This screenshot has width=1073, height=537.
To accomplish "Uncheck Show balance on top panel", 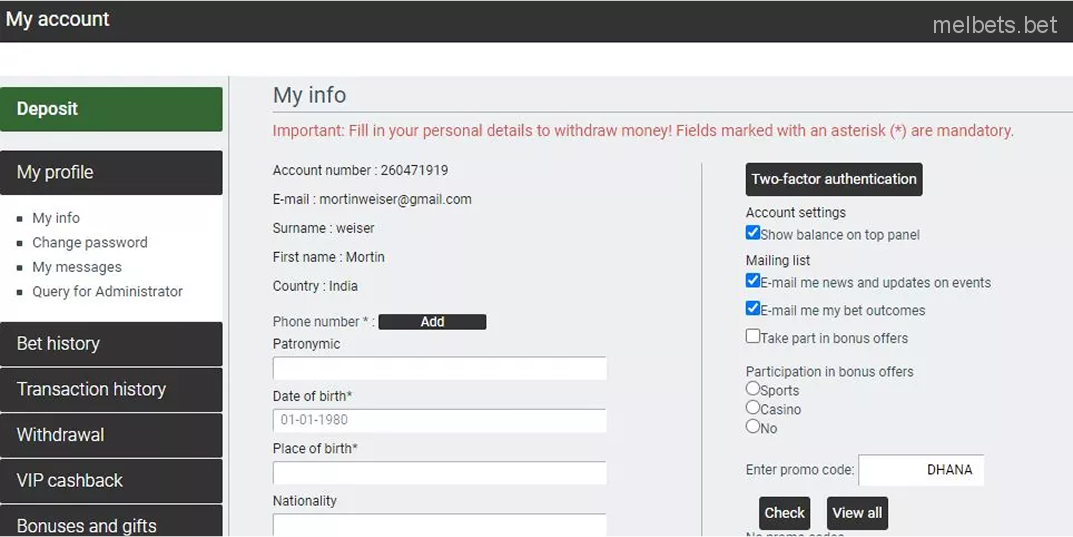I will (x=753, y=233).
